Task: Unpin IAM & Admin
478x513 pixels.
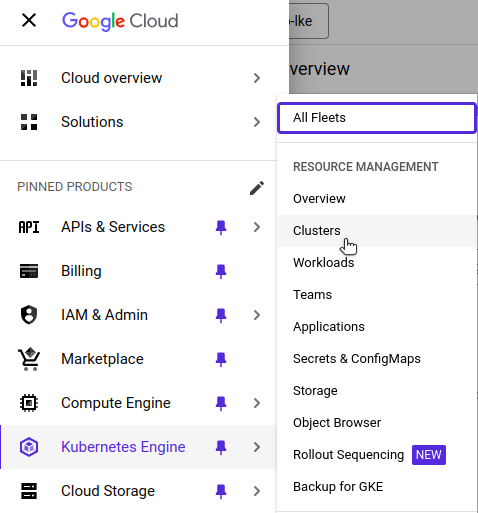Action: tap(221, 315)
